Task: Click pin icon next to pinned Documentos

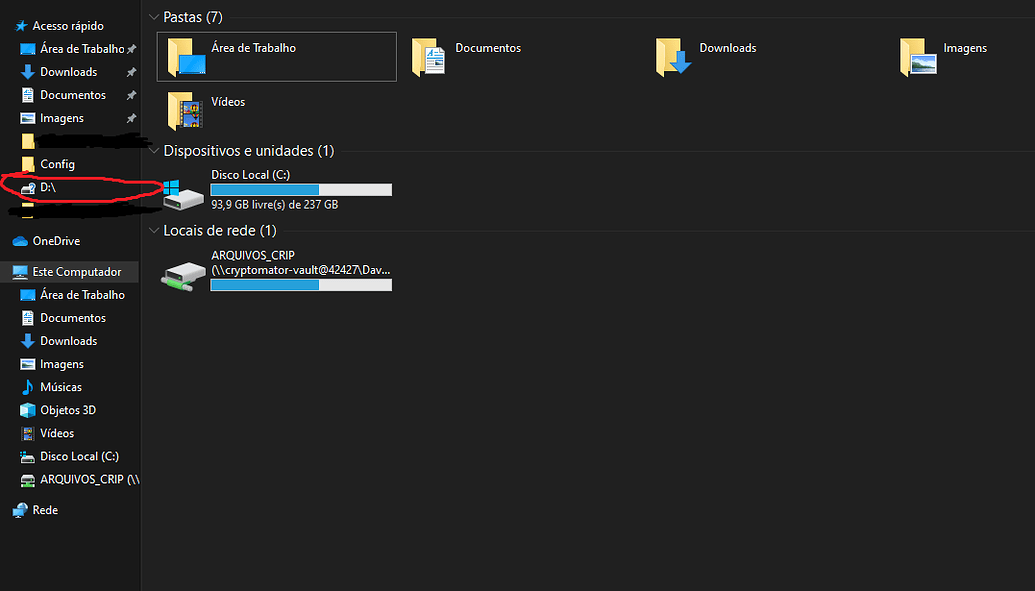Action: pyautogui.click(x=131, y=95)
